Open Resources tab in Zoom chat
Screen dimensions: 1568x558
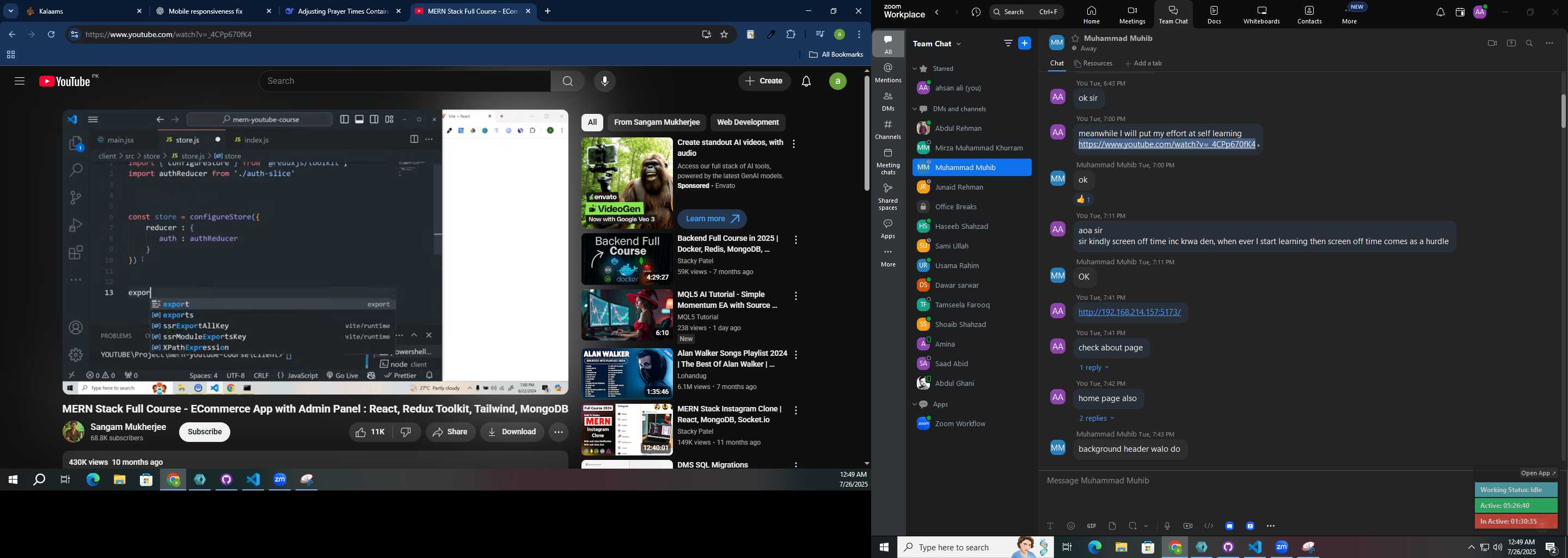1093,63
